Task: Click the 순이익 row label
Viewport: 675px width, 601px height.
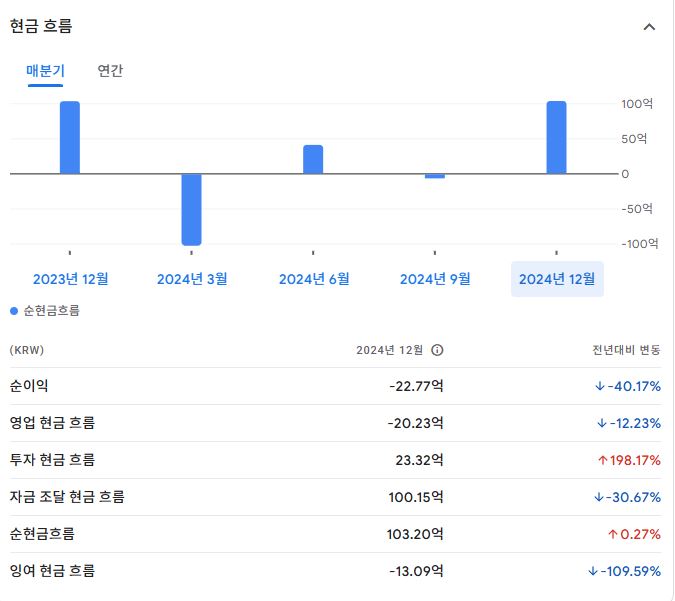Action: [x=29, y=386]
